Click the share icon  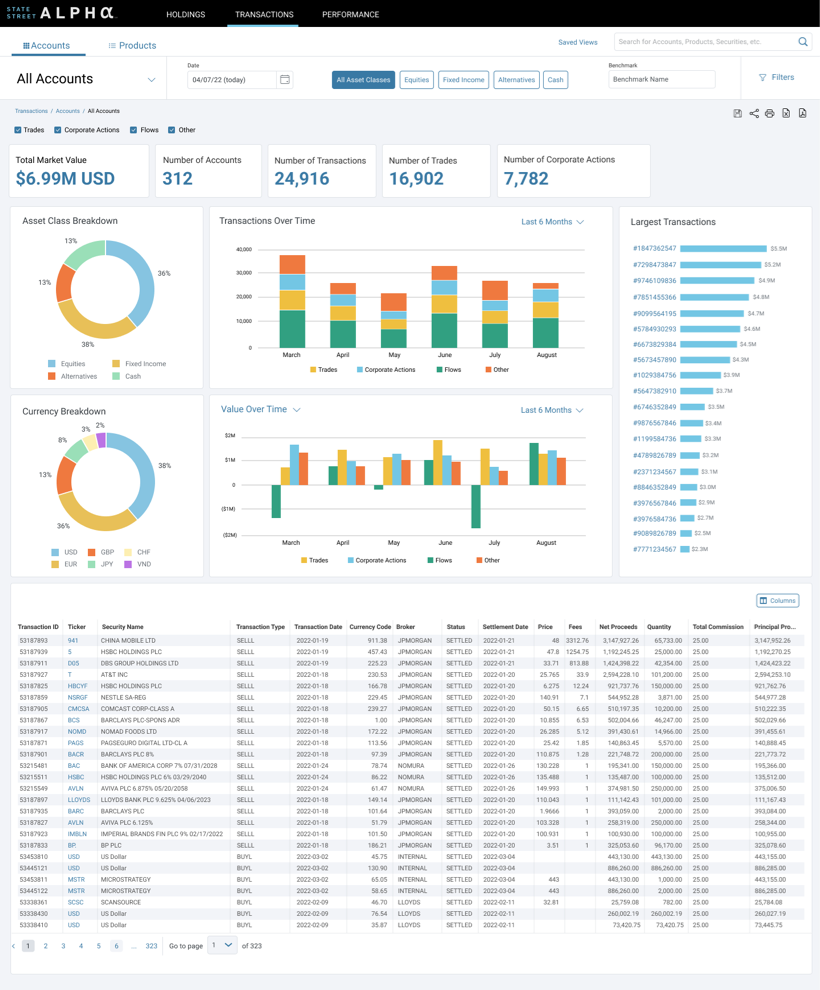[x=754, y=114]
